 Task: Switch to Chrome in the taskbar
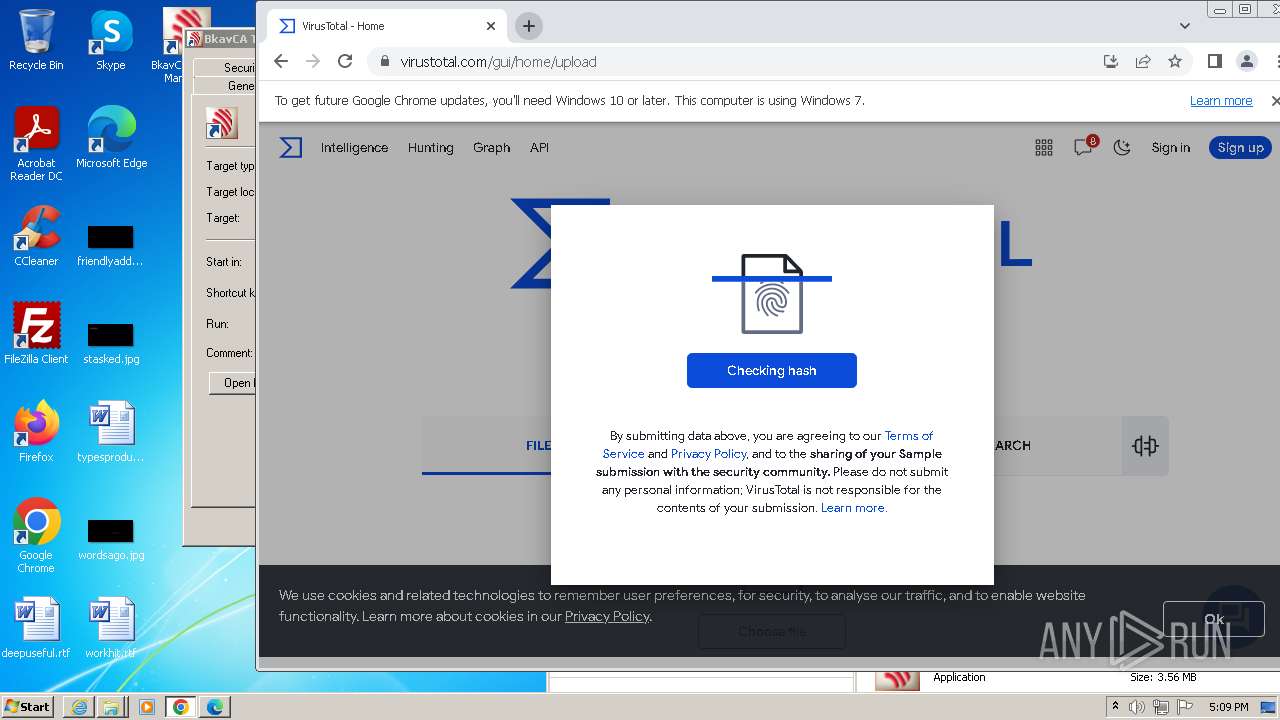[181, 707]
